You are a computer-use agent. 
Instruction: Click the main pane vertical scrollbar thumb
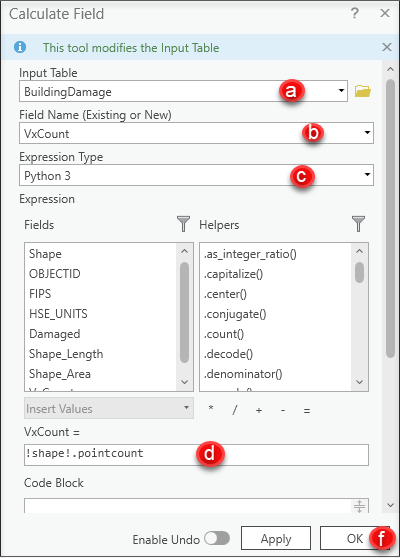click(x=390, y=219)
